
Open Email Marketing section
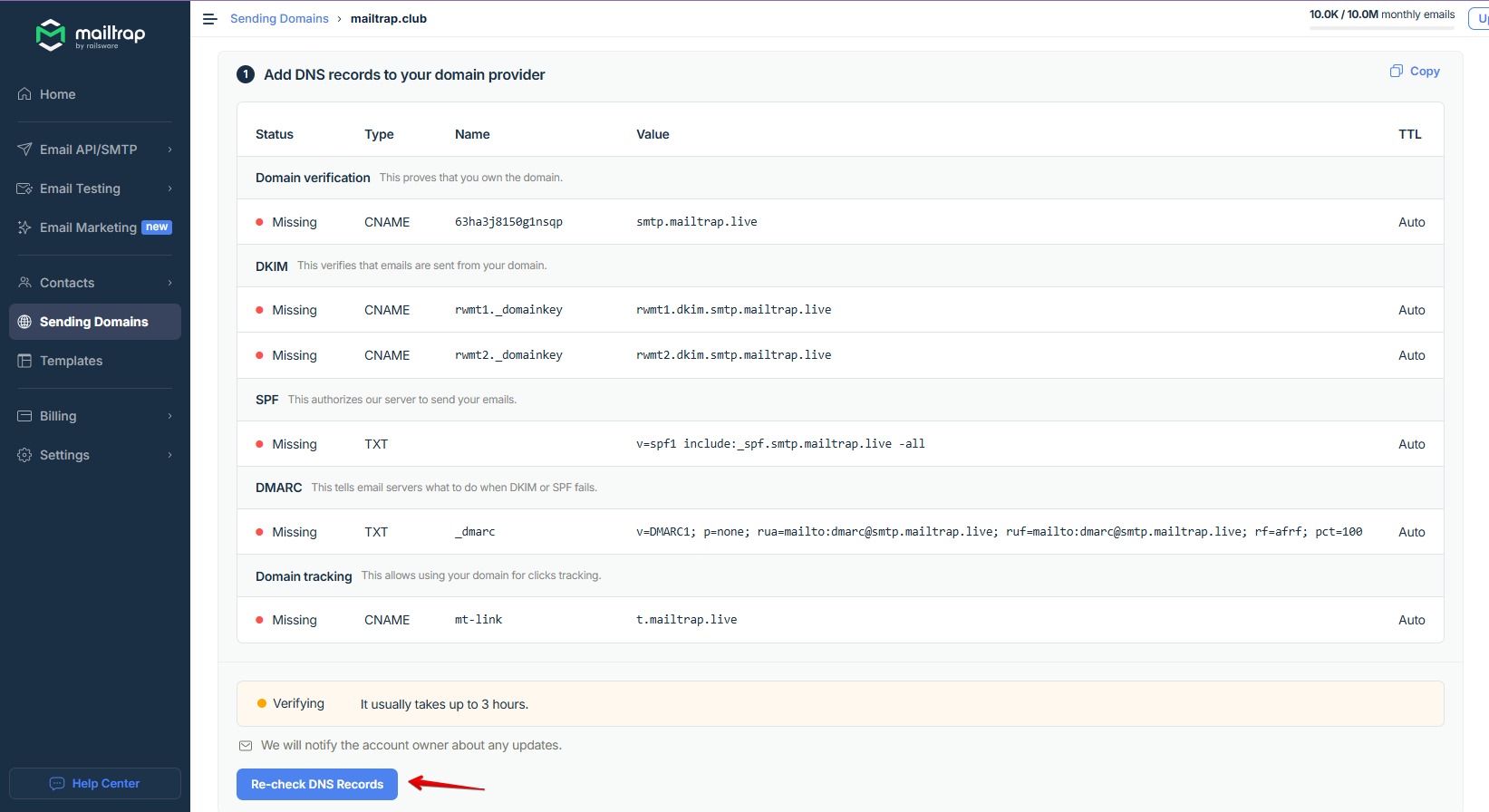(88, 227)
